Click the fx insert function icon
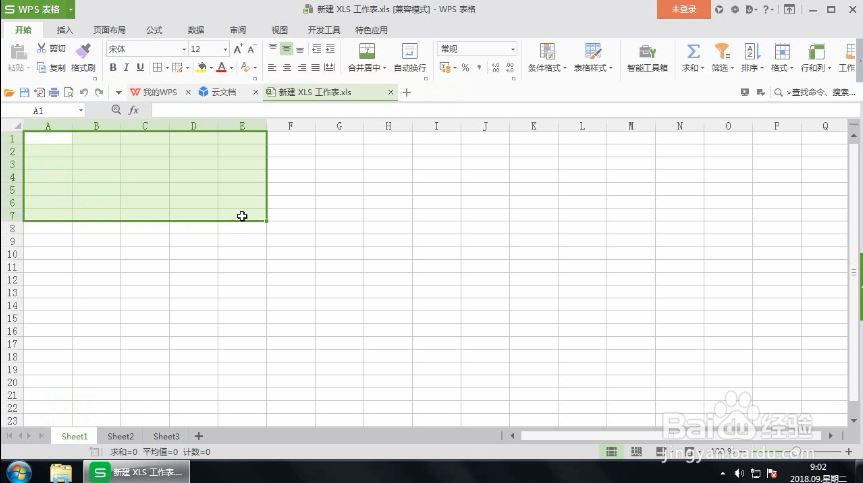The width and height of the screenshot is (863, 483). 134,110
